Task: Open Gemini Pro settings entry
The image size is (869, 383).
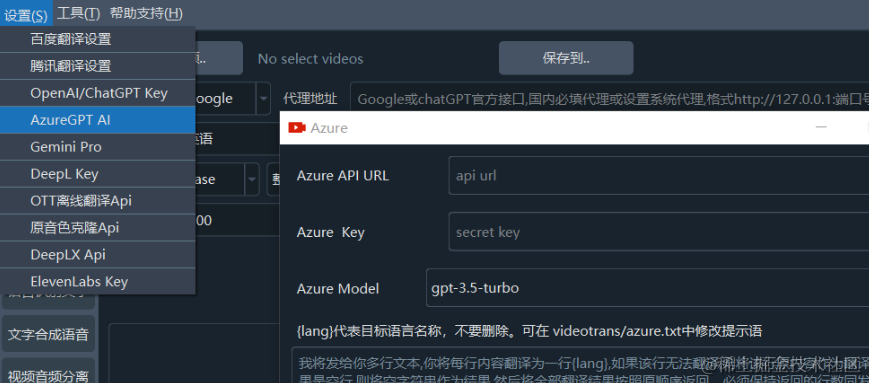Action: (98, 147)
